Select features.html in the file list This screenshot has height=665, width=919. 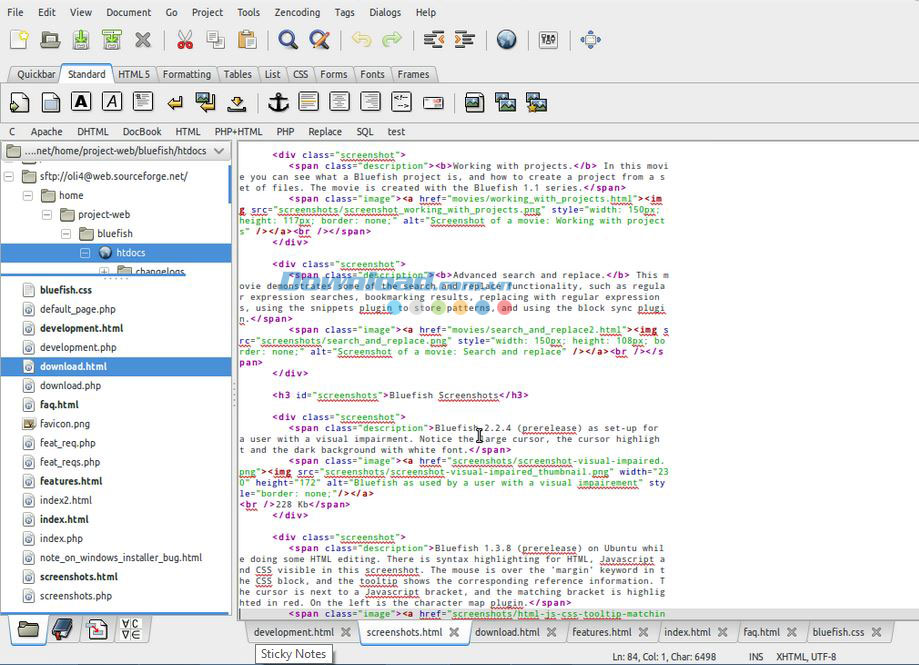[71, 481]
